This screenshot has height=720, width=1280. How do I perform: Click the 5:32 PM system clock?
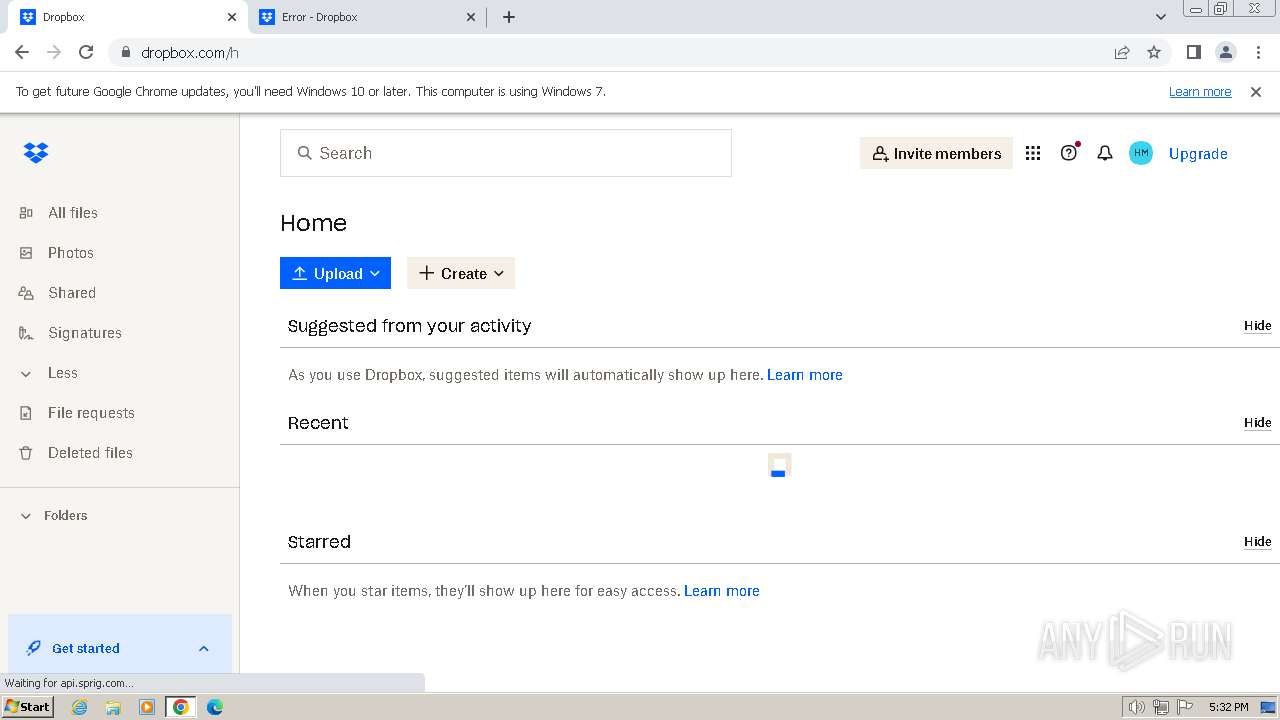(x=1228, y=707)
